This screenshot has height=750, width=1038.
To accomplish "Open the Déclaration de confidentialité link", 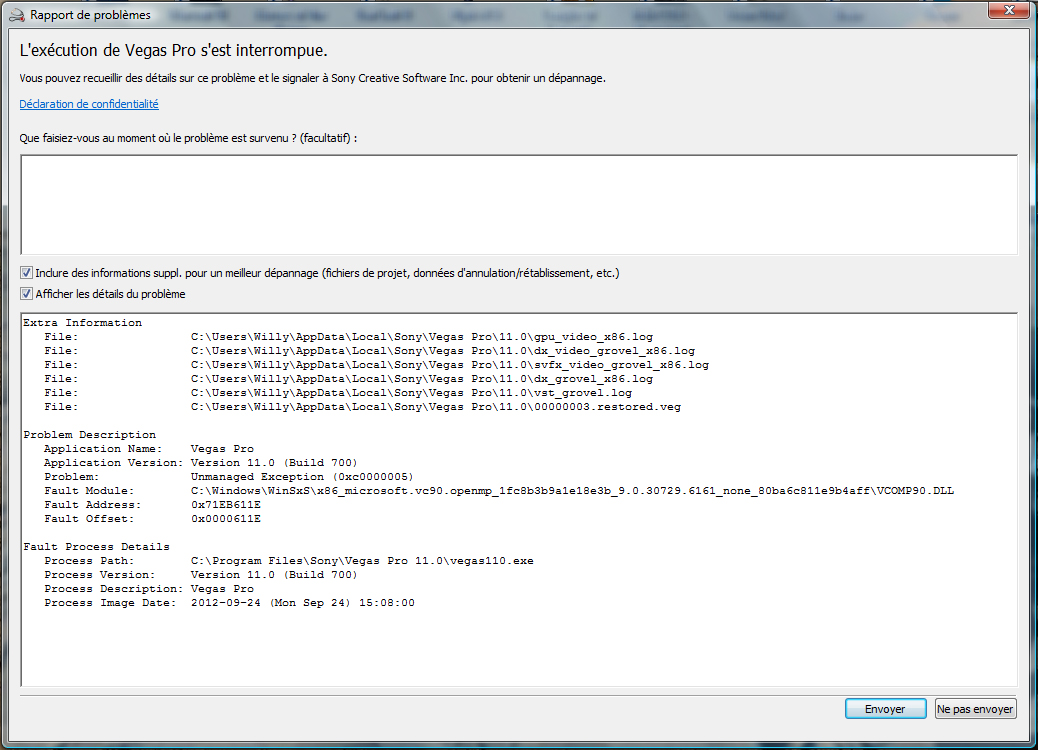I will pyautogui.click(x=89, y=104).
